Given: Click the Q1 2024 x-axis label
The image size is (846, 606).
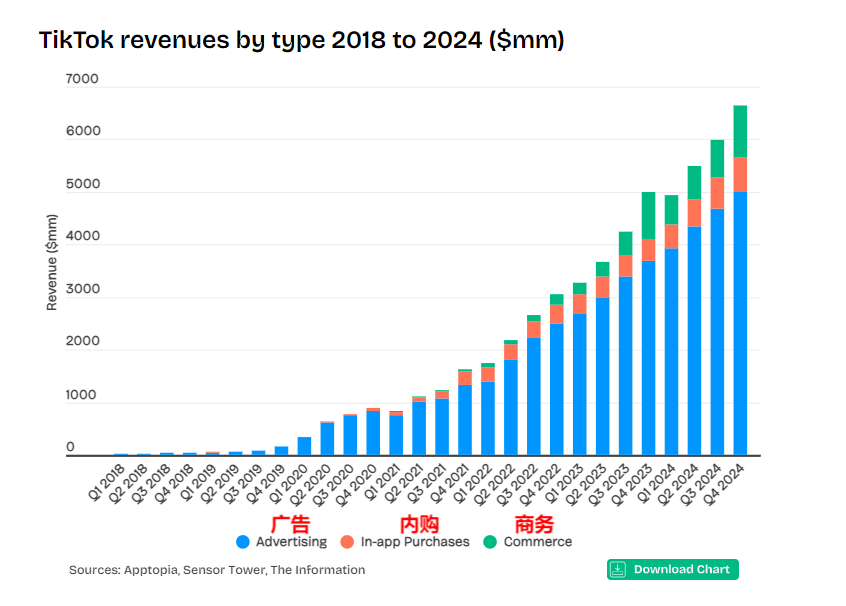Looking at the screenshot, I should coord(656,482).
